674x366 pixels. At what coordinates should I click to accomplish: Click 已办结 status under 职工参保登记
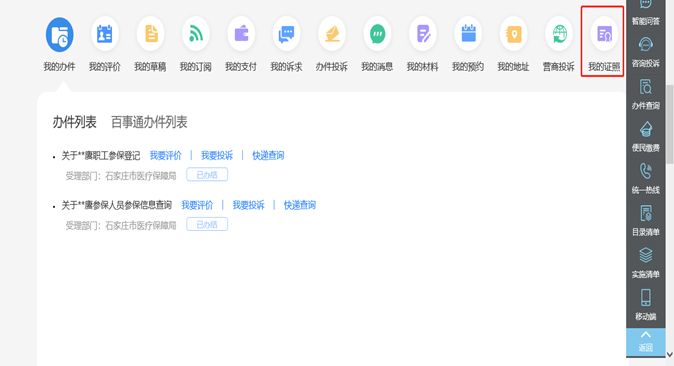pos(207,175)
